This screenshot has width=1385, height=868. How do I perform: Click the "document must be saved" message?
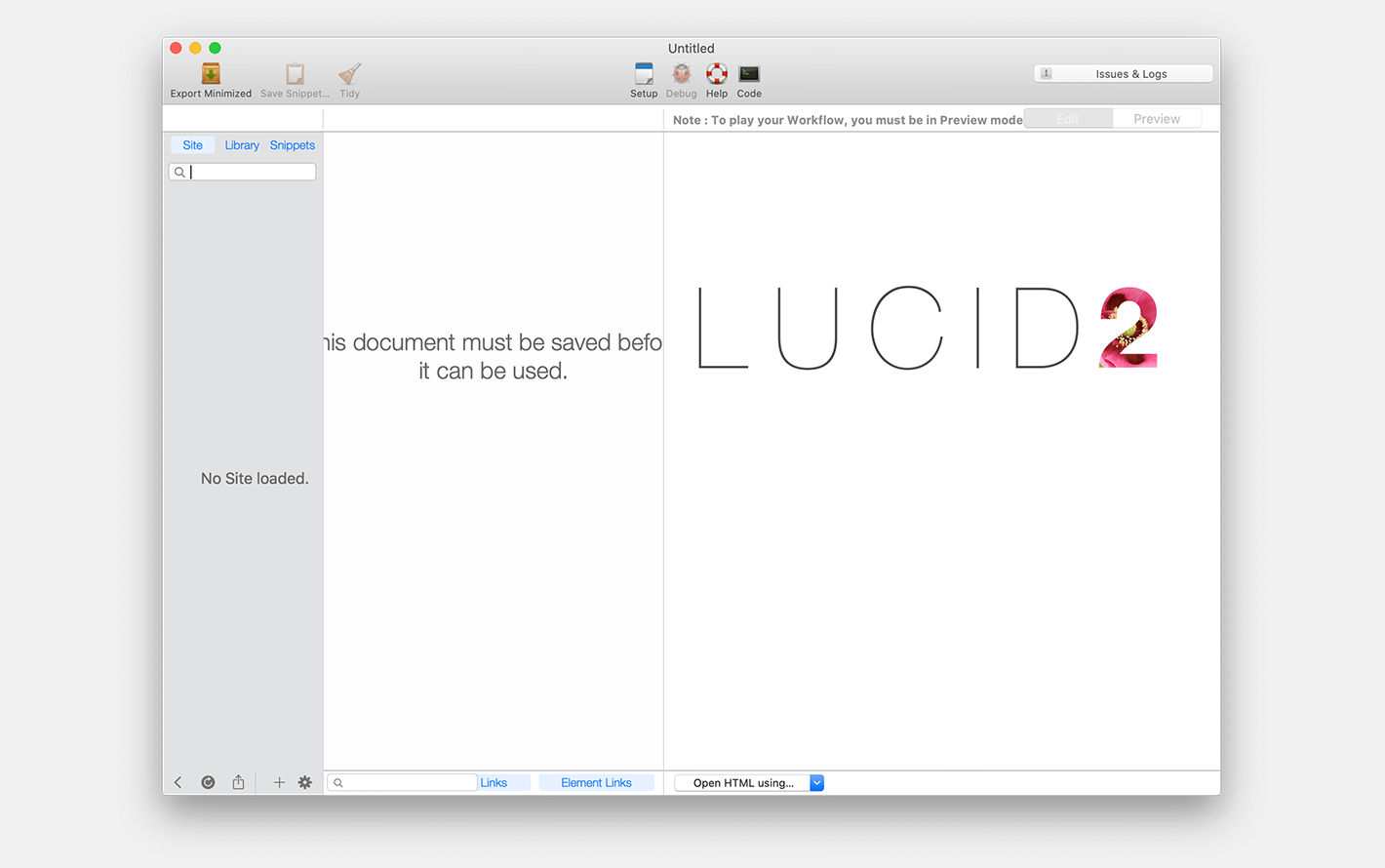pyautogui.click(x=493, y=357)
